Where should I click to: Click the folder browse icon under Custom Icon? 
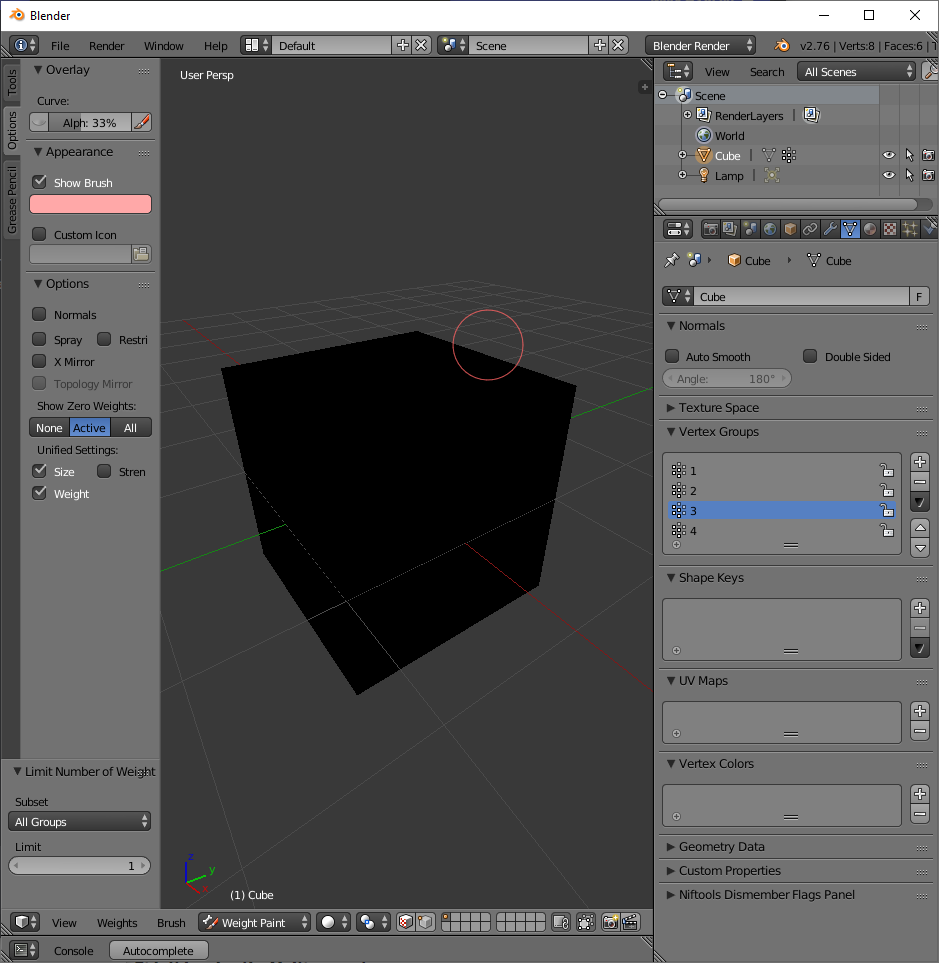(141, 254)
